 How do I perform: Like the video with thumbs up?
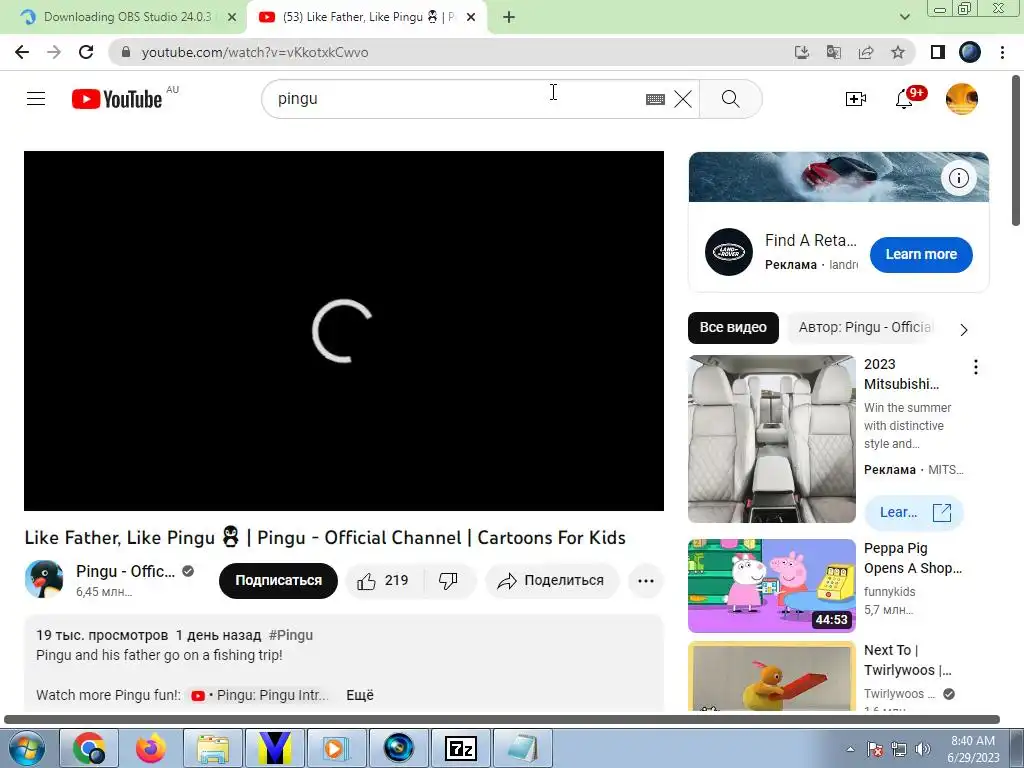[384, 581]
